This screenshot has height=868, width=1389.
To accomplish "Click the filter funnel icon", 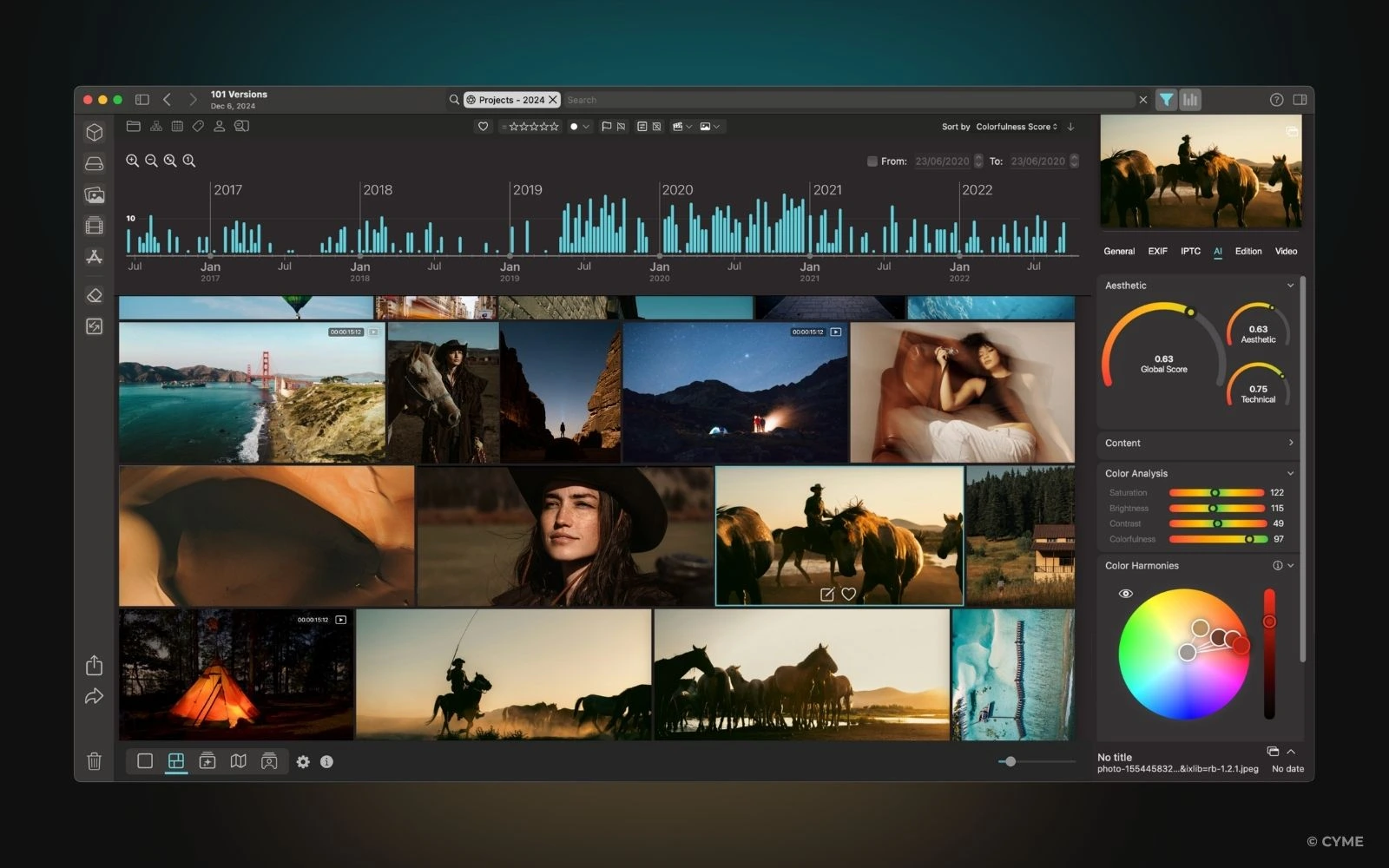I will tap(1166, 100).
